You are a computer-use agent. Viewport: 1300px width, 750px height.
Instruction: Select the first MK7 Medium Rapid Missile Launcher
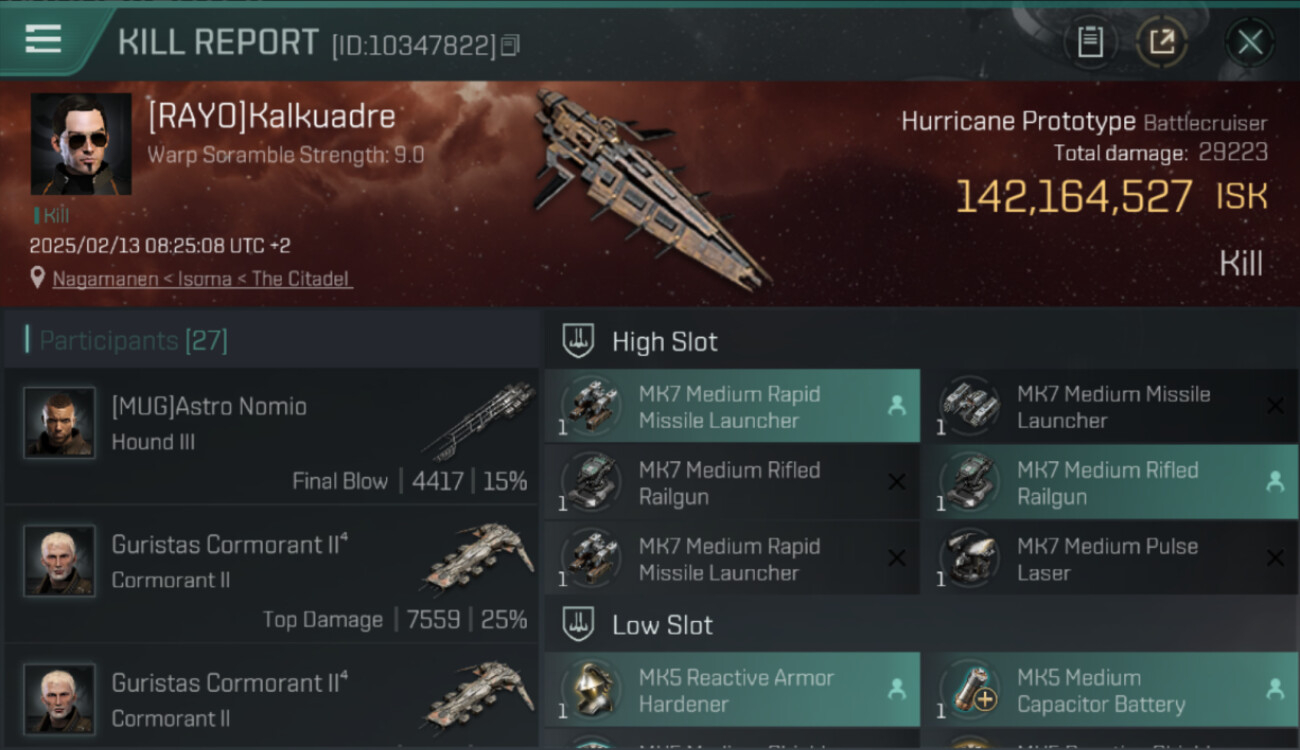click(x=730, y=407)
